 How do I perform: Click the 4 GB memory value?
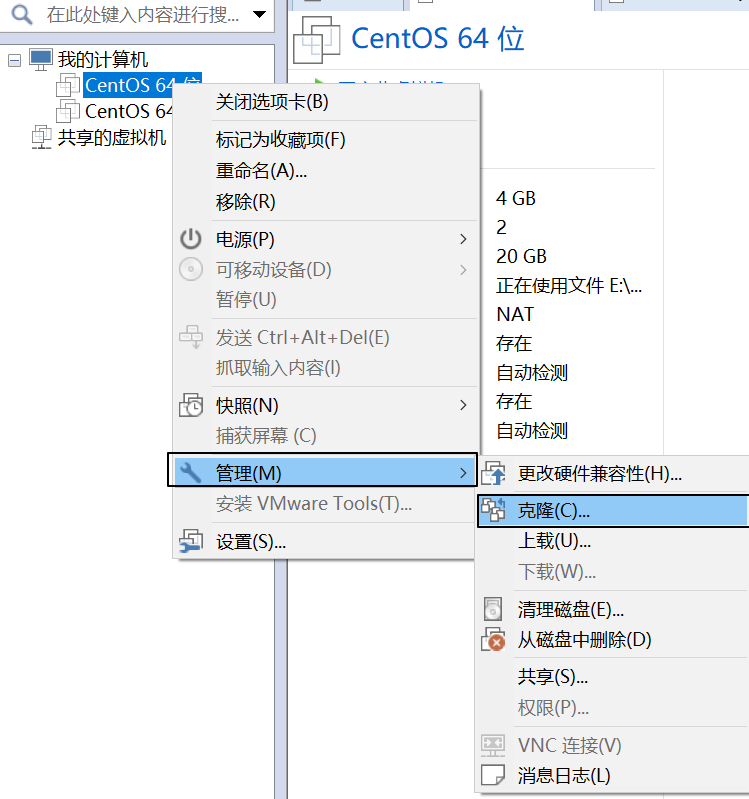pyautogui.click(x=516, y=198)
